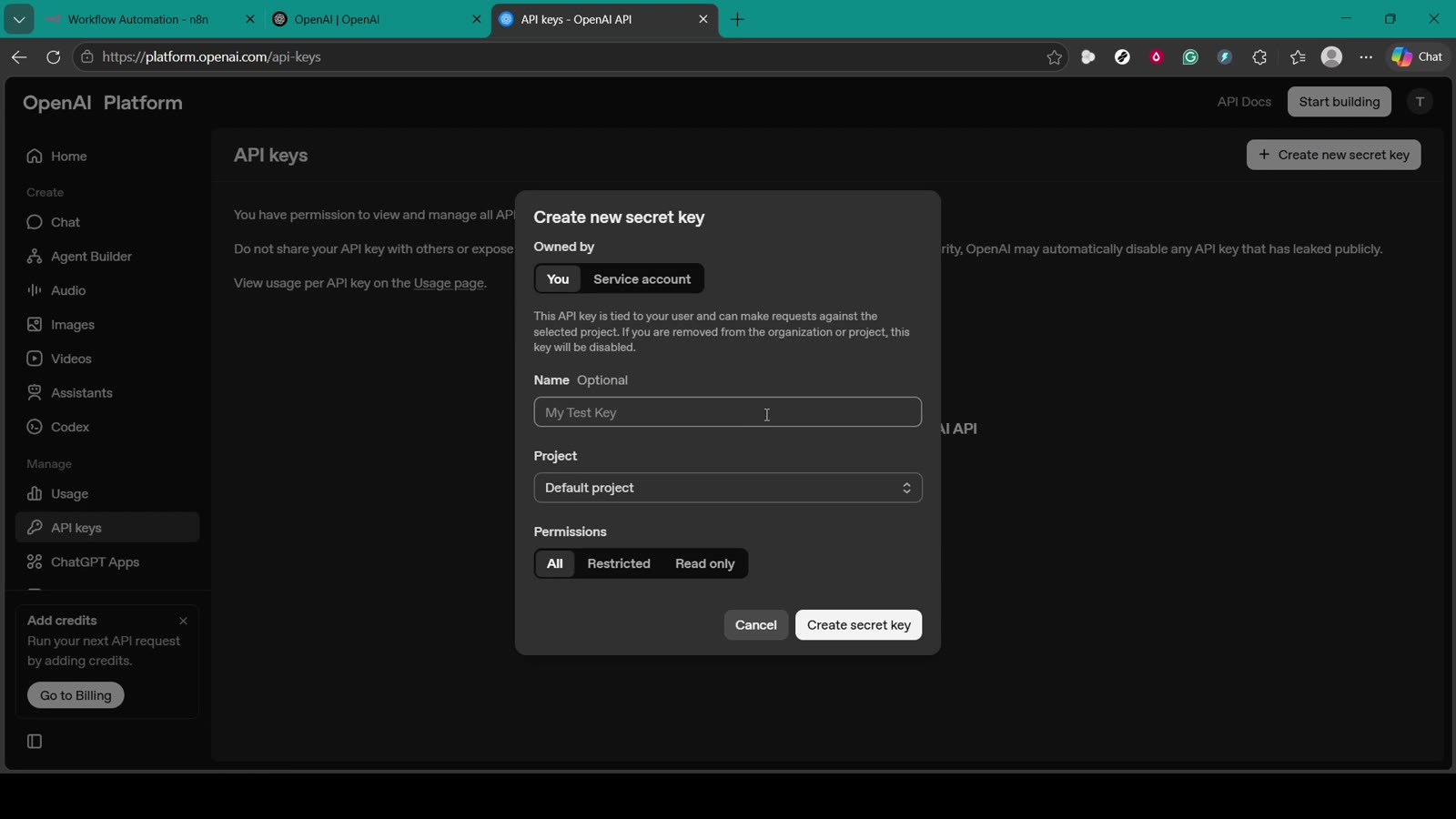This screenshot has width=1456, height=819.
Task: Bookmark this page with star icon
Action: (1054, 57)
